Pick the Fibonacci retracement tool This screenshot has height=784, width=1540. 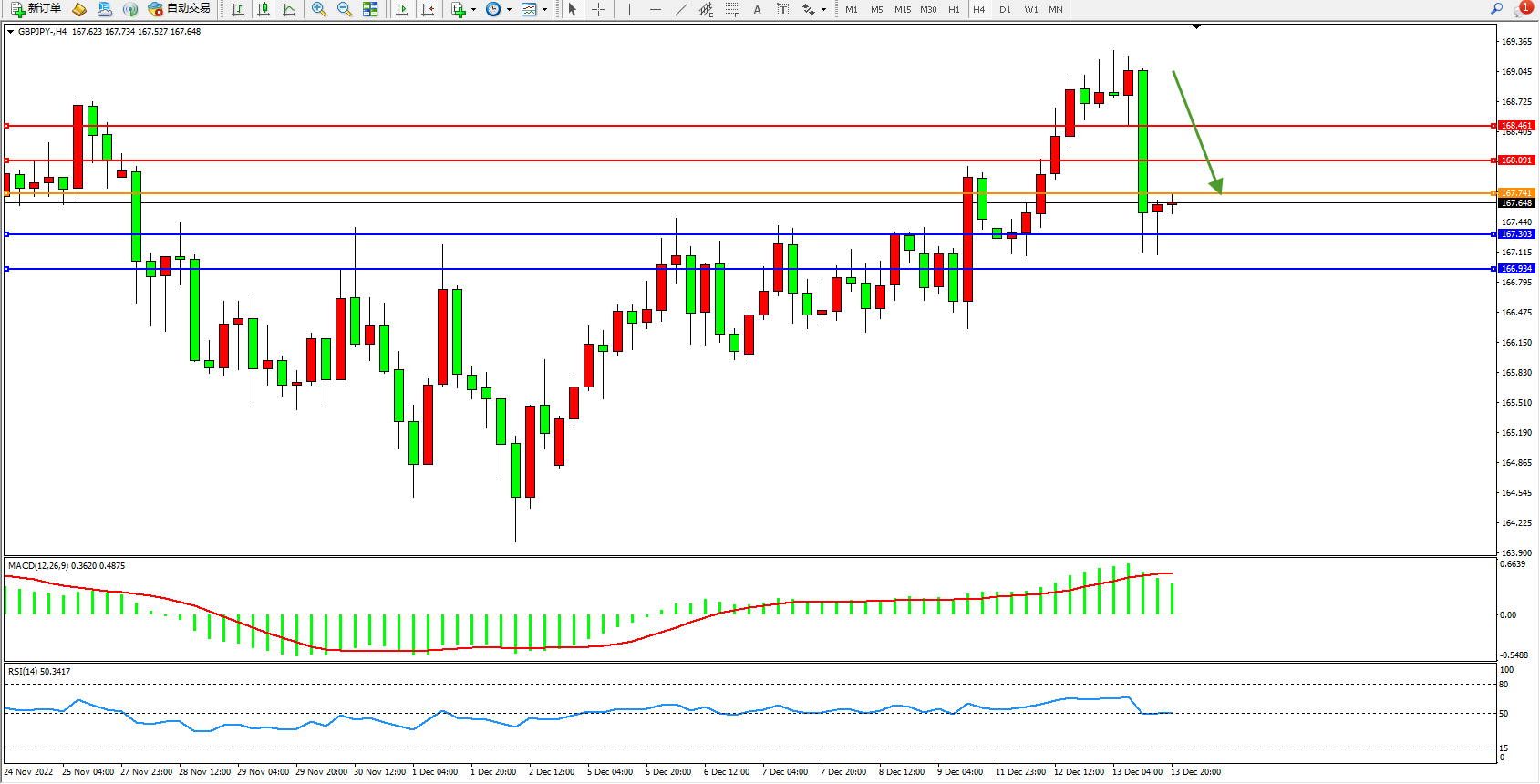click(732, 9)
